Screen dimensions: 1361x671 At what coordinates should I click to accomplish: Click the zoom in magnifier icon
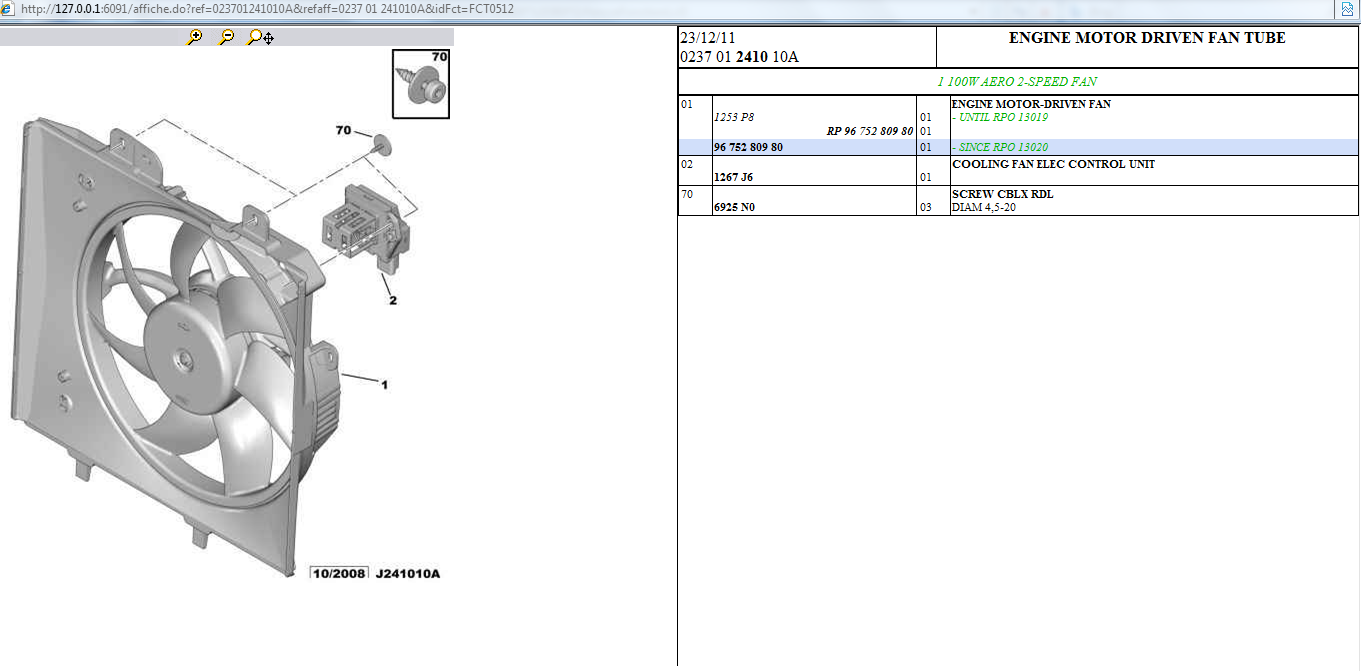coord(195,37)
